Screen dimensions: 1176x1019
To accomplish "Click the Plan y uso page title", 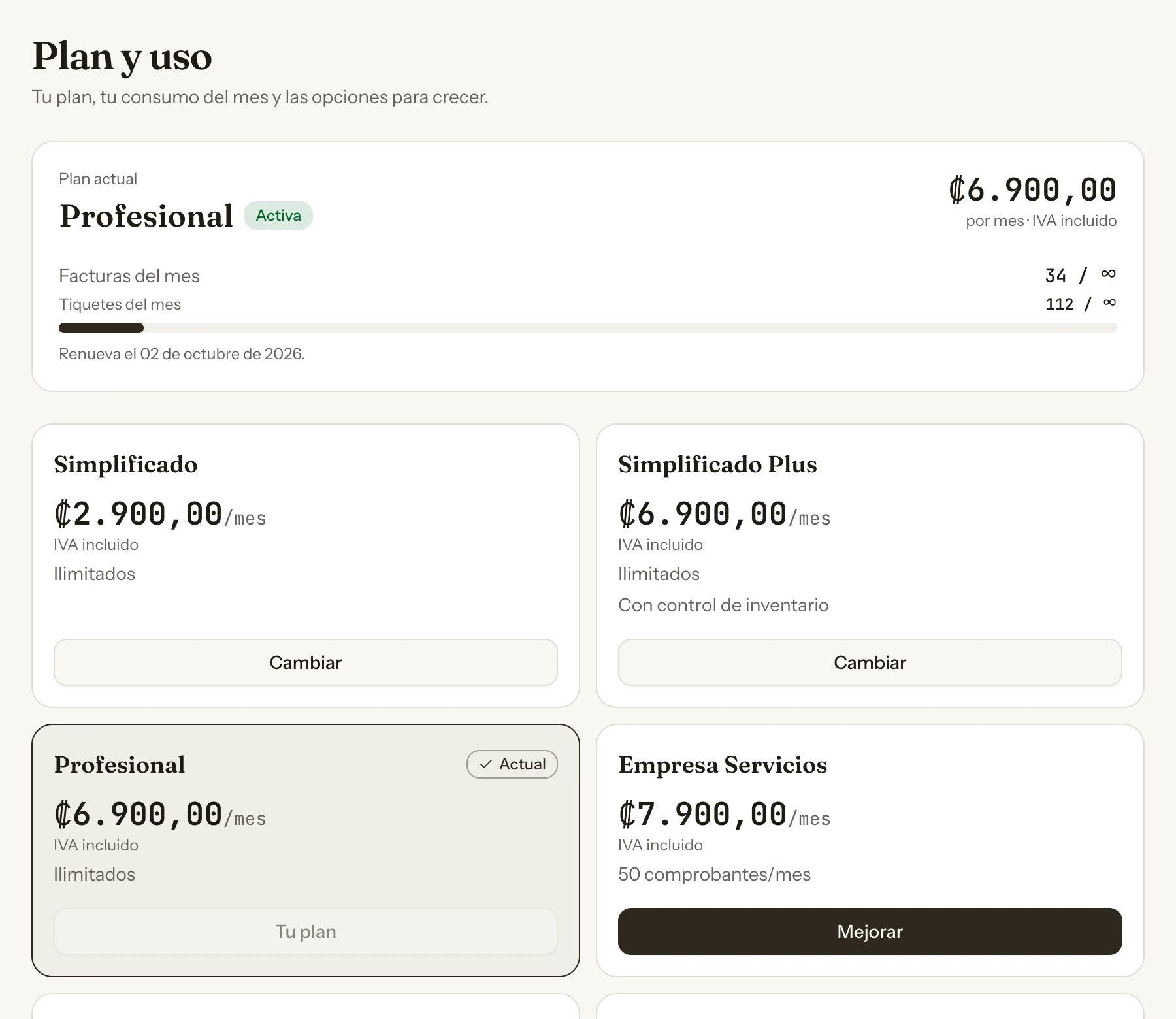I will tap(123, 57).
